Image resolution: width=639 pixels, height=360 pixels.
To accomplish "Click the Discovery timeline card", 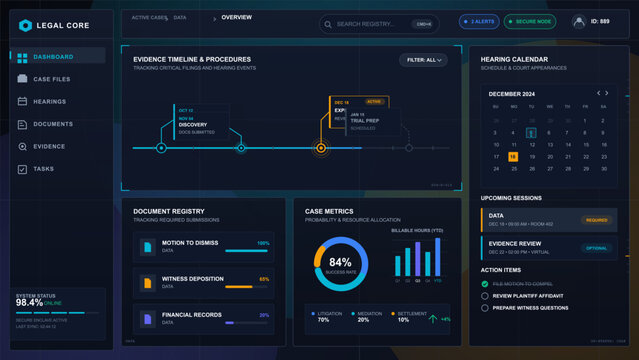I will [201, 121].
